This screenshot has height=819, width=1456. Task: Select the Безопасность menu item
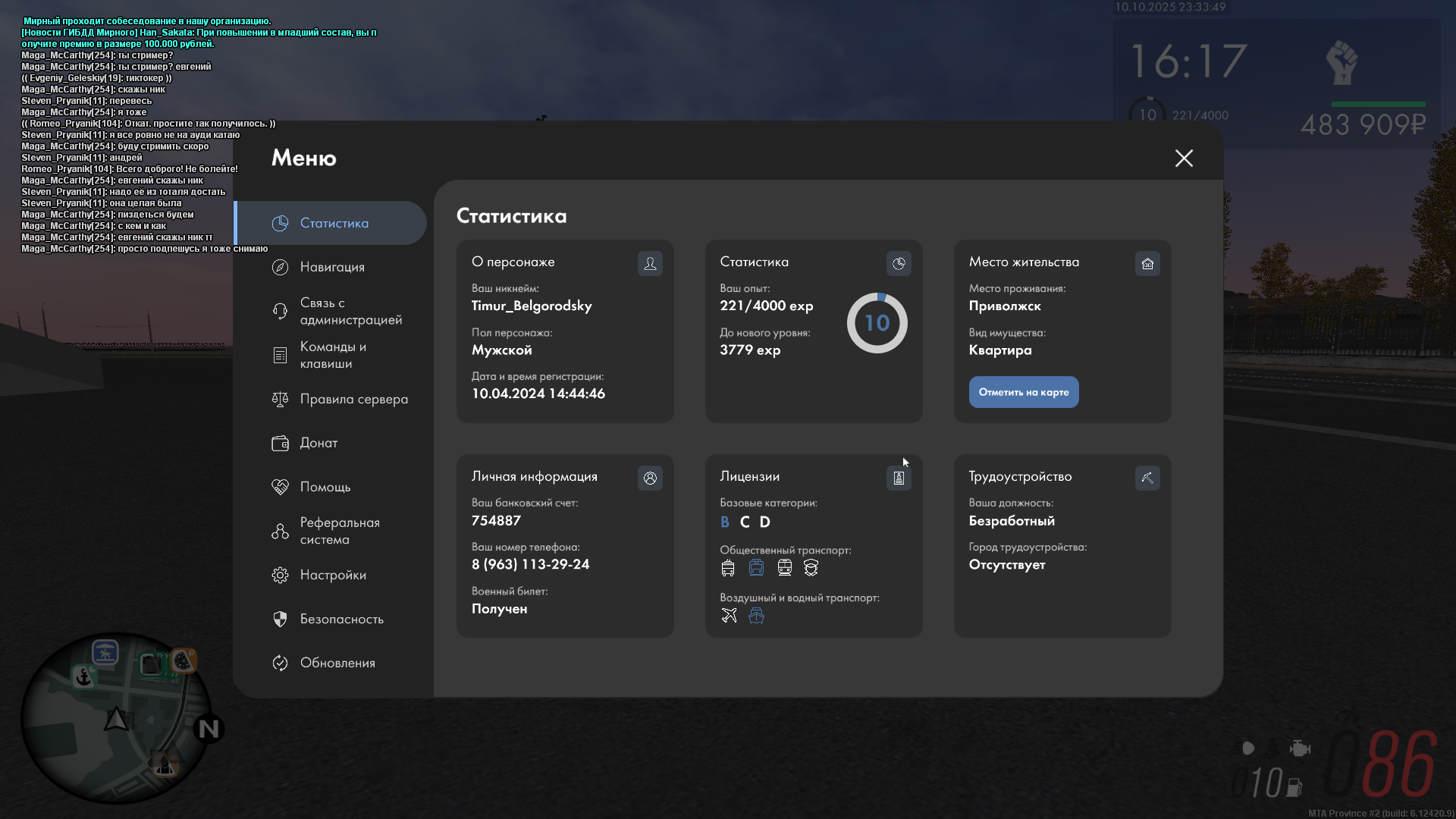coord(341,619)
